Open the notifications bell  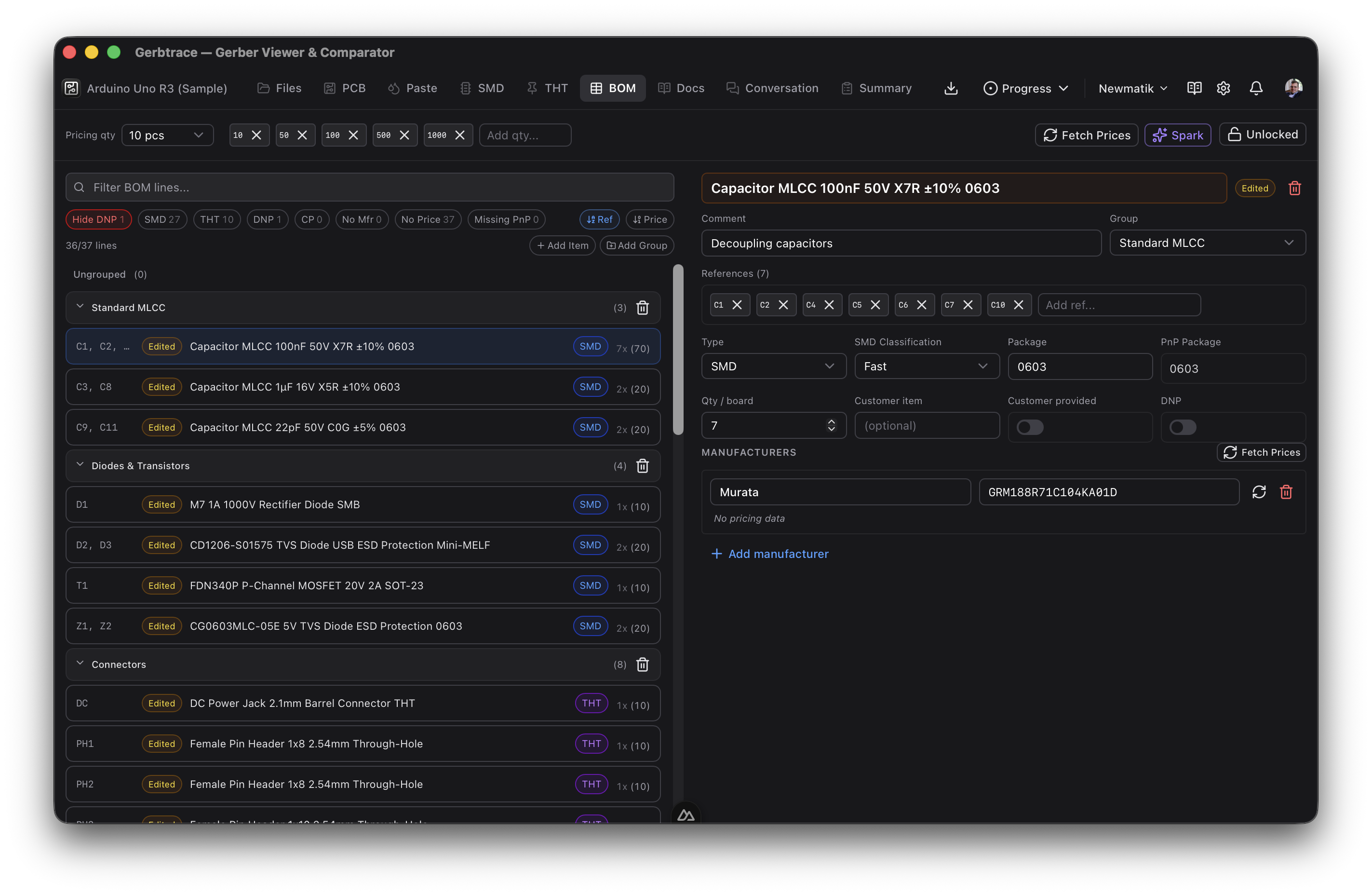click(x=1255, y=88)
